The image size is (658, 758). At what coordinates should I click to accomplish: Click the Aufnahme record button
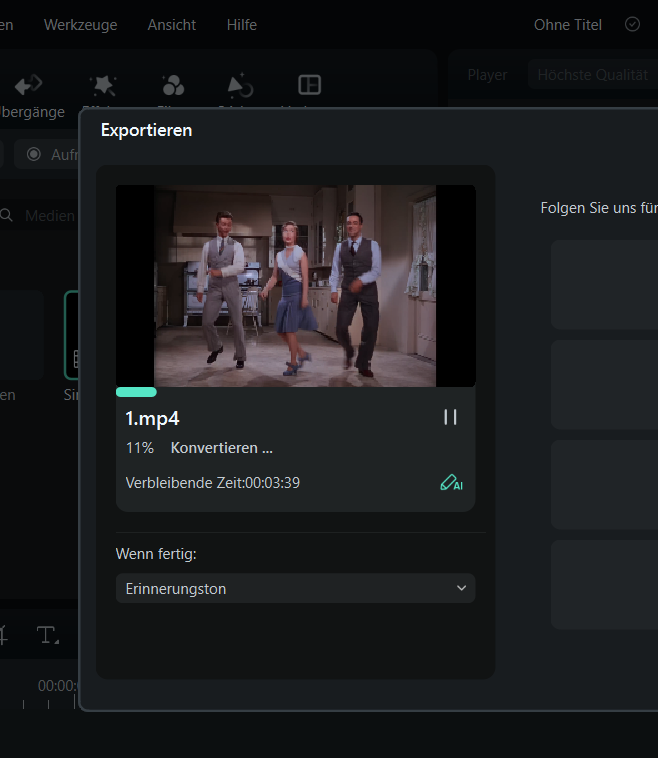point(47,154)
